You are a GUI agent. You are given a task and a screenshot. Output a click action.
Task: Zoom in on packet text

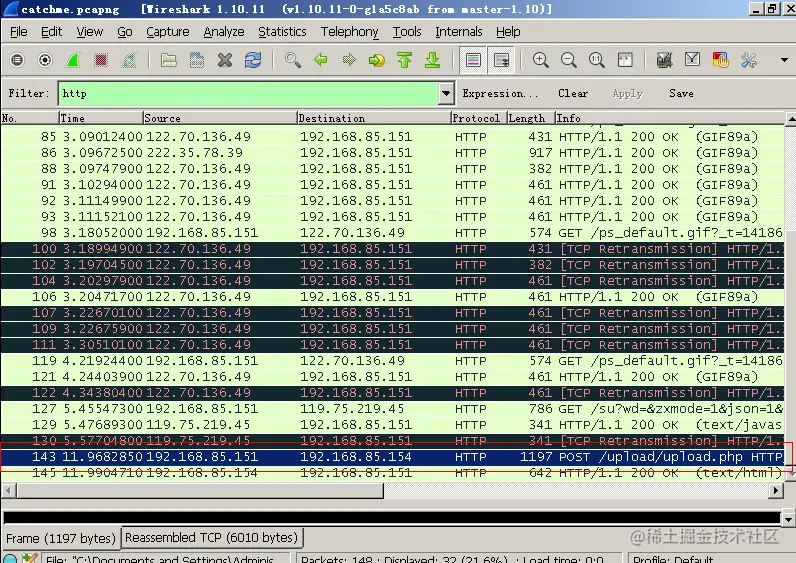pyautogui.click(x=540, y=60)
